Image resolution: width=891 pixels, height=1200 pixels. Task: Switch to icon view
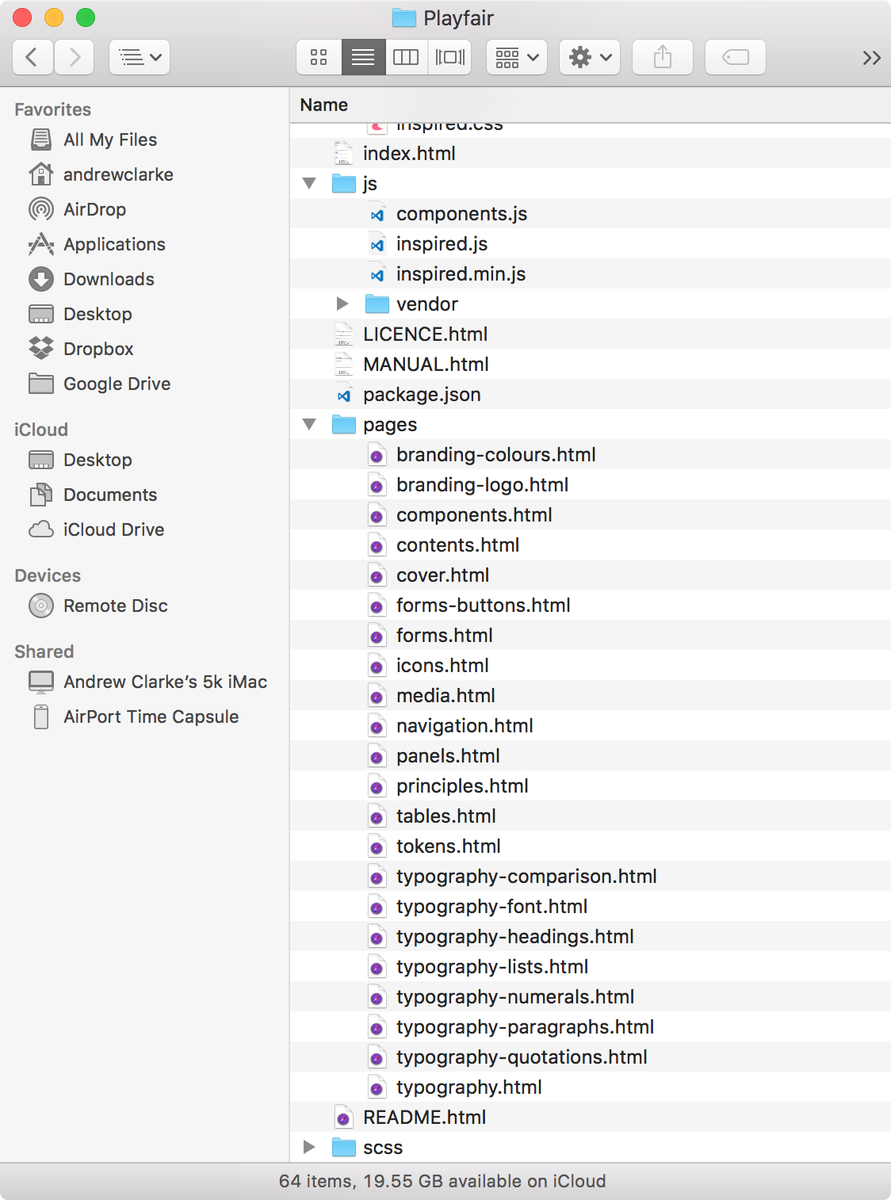(x=319, y=58)
